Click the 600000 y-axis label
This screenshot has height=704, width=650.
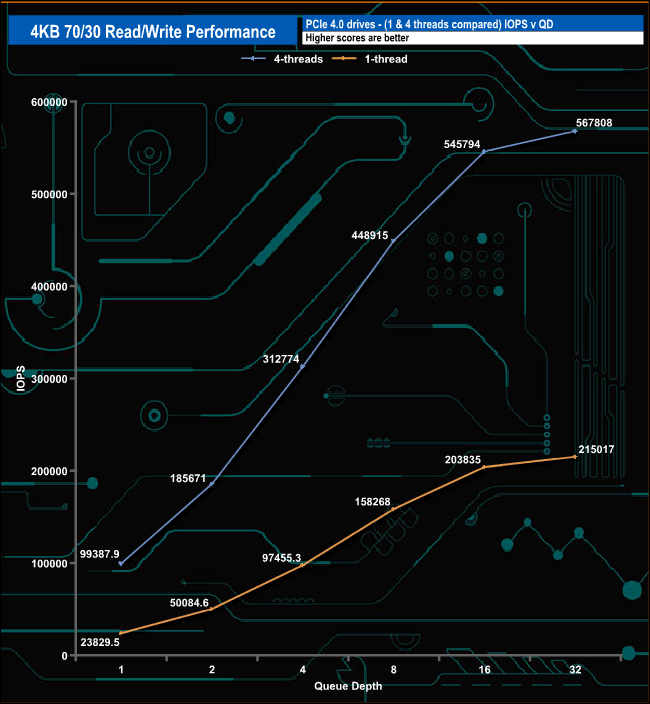point(49,102)
